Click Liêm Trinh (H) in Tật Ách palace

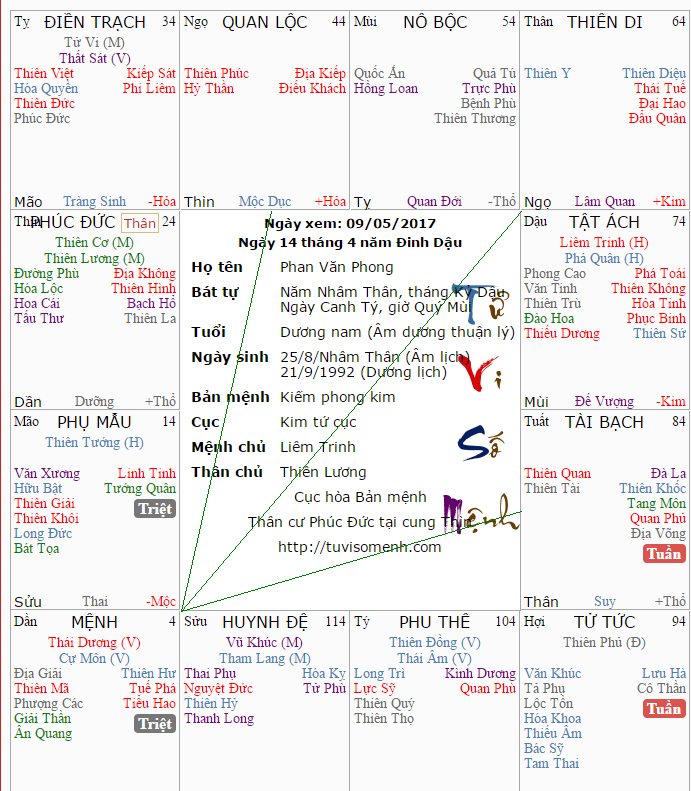[604, 243]
